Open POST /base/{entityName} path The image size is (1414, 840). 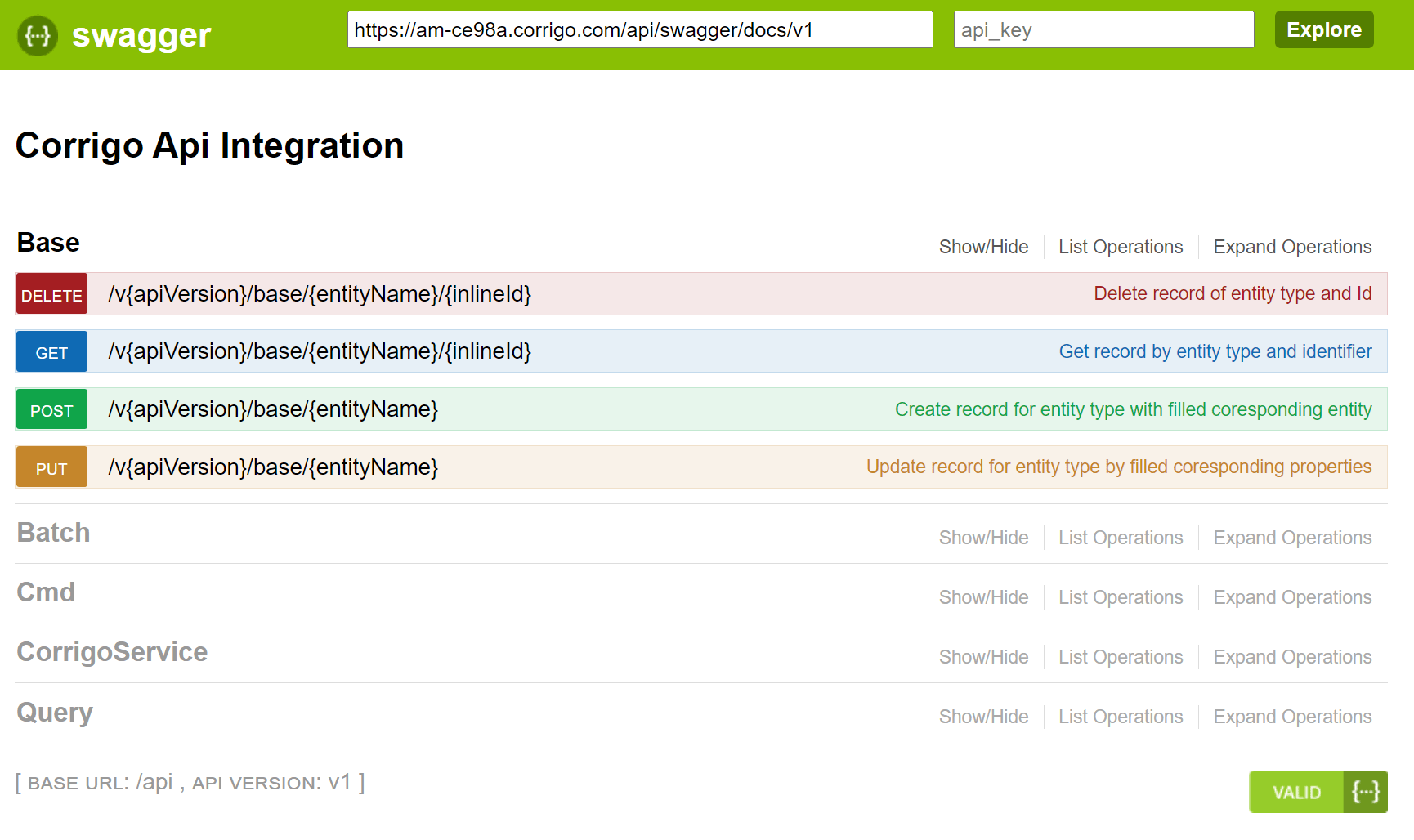pyautogui.click(x=273, y=409)
